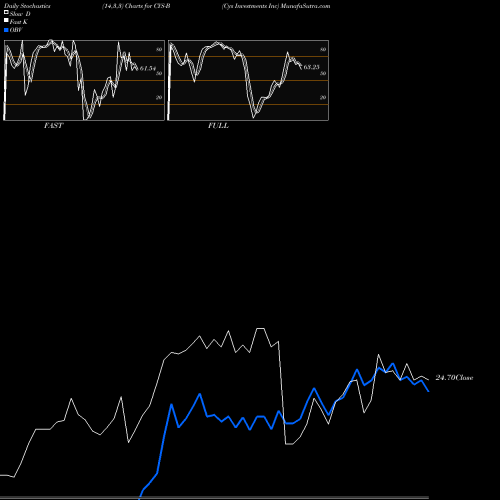
Task: Select the 'Daily Stochastics' title text
Action: [27, 6]
